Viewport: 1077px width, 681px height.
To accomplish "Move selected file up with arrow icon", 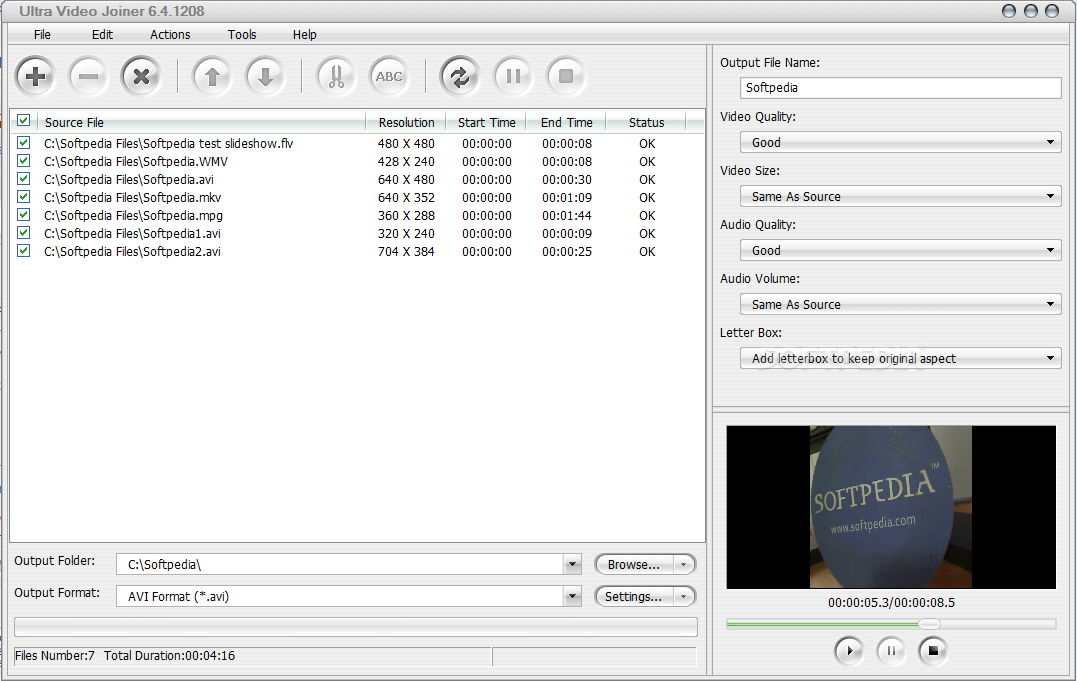I will 212,76.
